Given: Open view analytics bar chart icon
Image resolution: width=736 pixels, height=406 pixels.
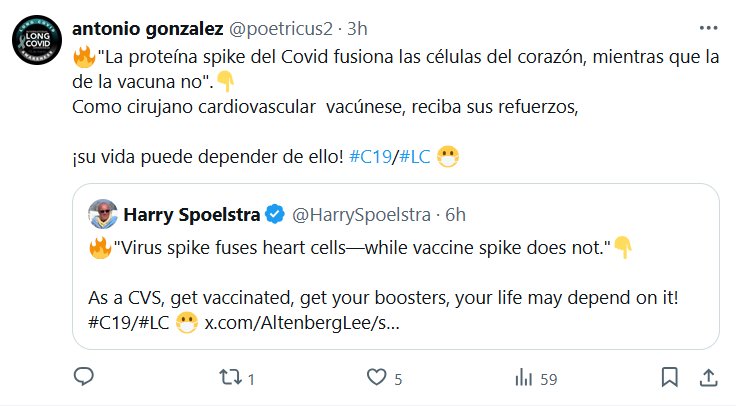Looking at the screenshot, I should (x=523, y=378).
